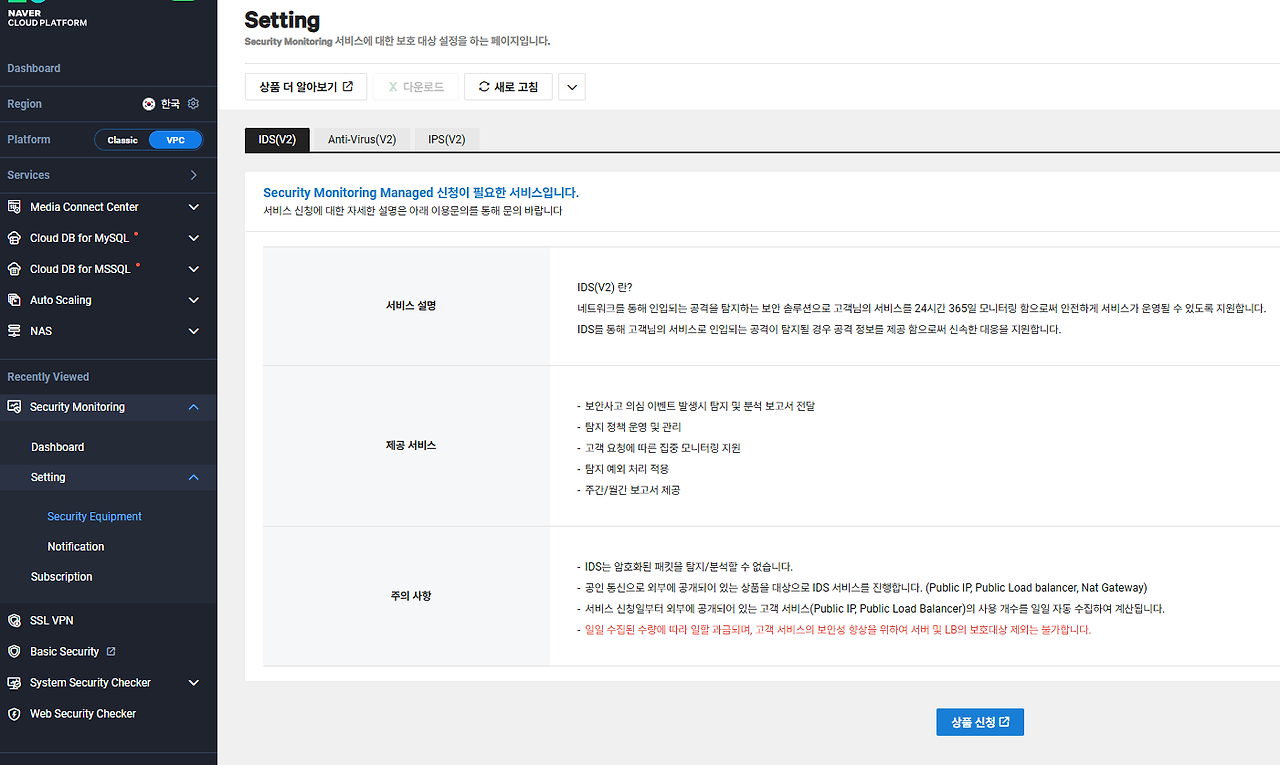Expand System Security Checker chevron

click(194, 683)
